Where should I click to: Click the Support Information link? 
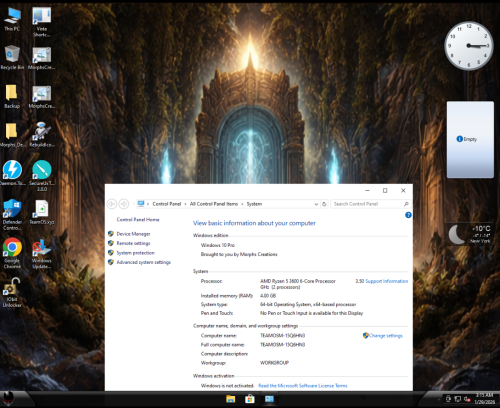(387, 281)
